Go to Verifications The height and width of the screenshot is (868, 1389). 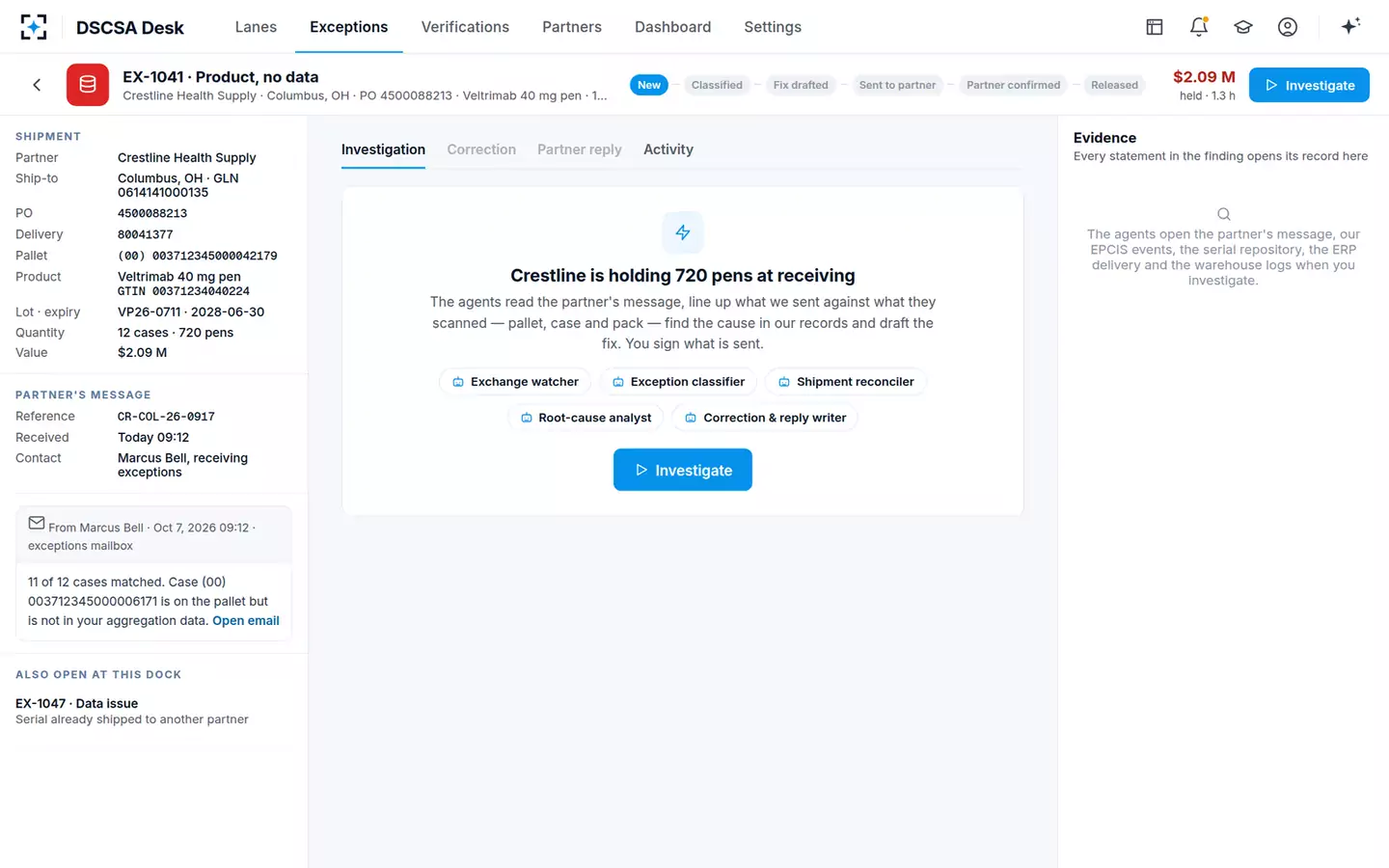(x=465, y=27)
